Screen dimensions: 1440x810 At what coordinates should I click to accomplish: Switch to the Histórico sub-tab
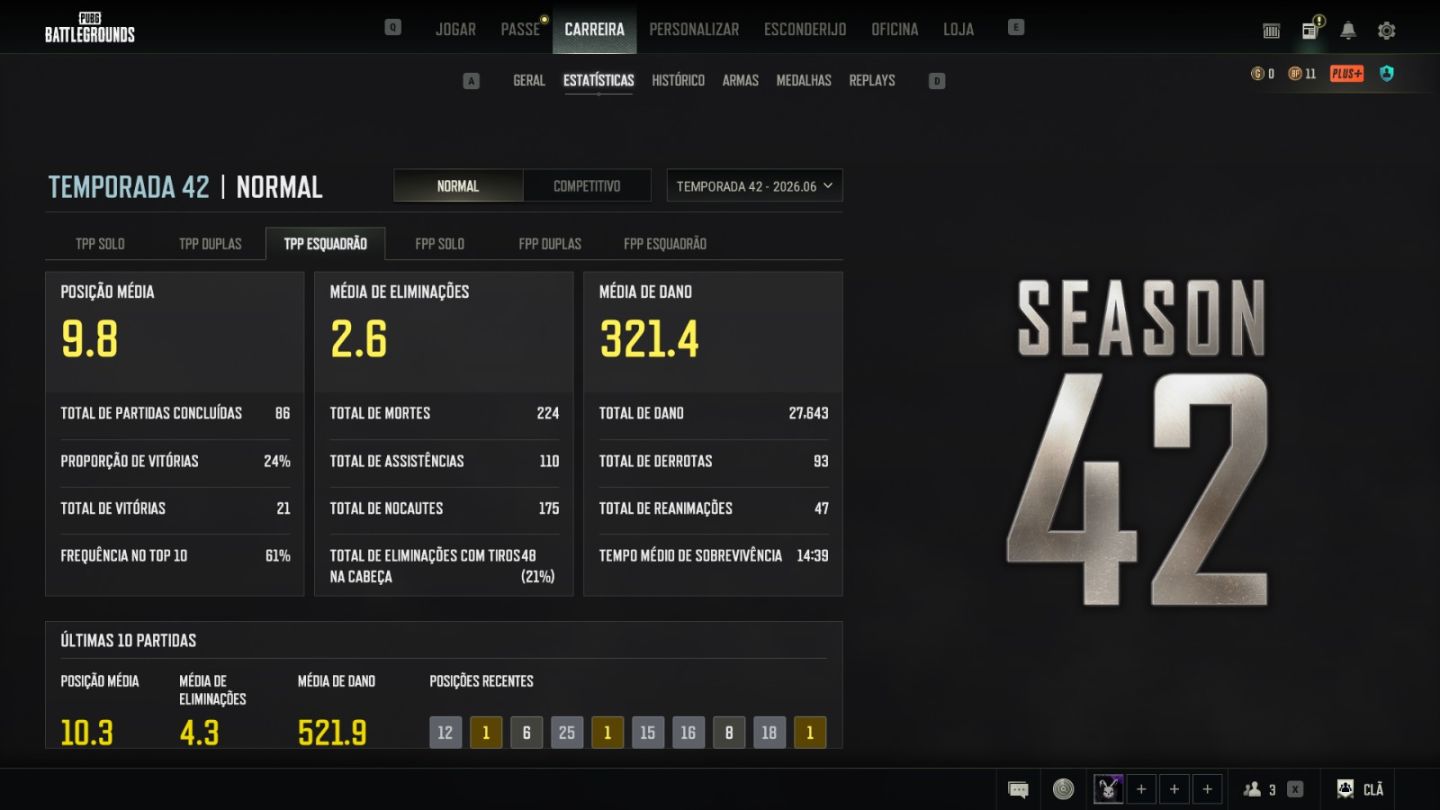point(678,80)
